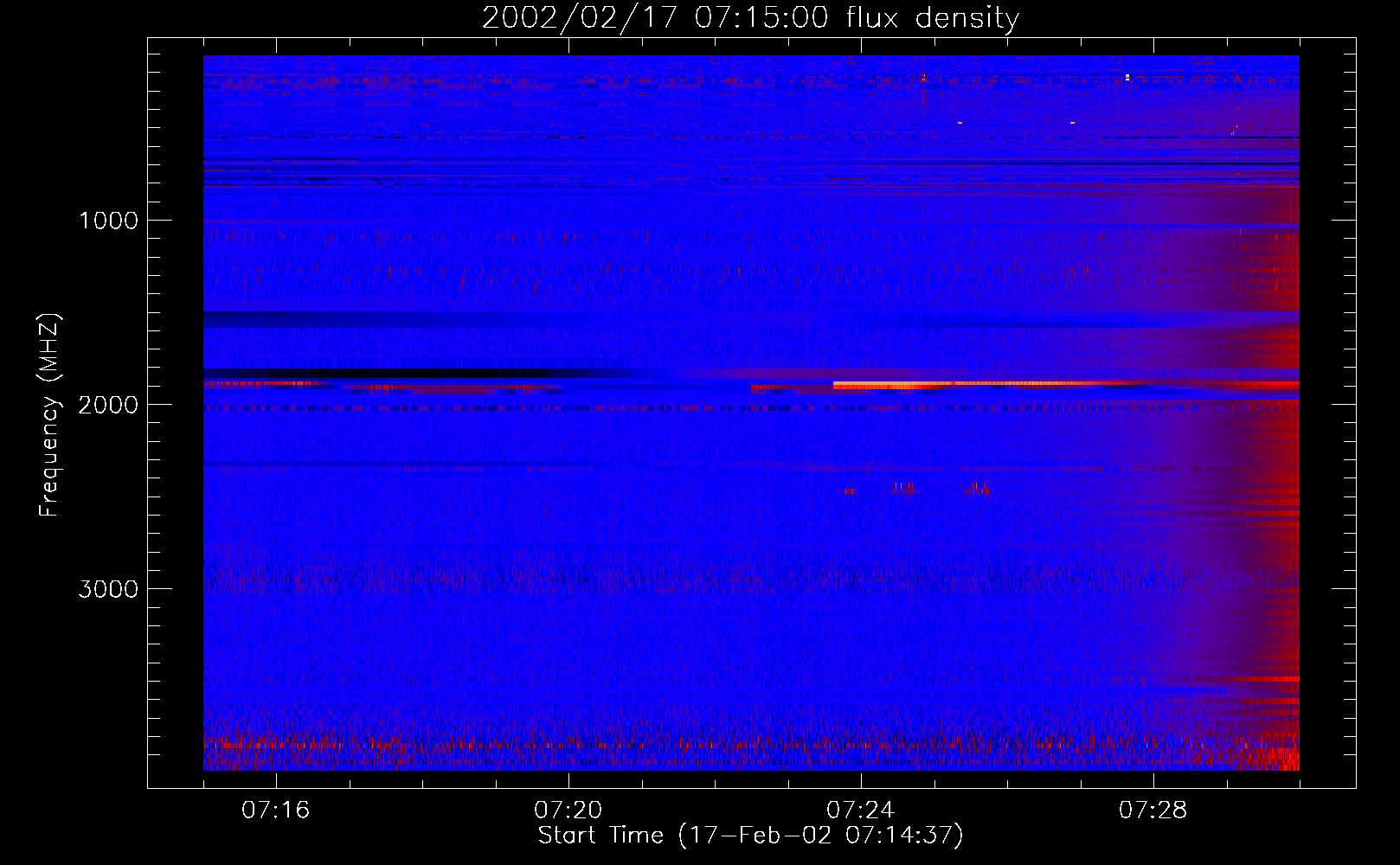Click the plot title '2002/02/17 07:15:00 flux density'
The height and width of the screenshot is (865, 1400).
[x=750, y=17]
